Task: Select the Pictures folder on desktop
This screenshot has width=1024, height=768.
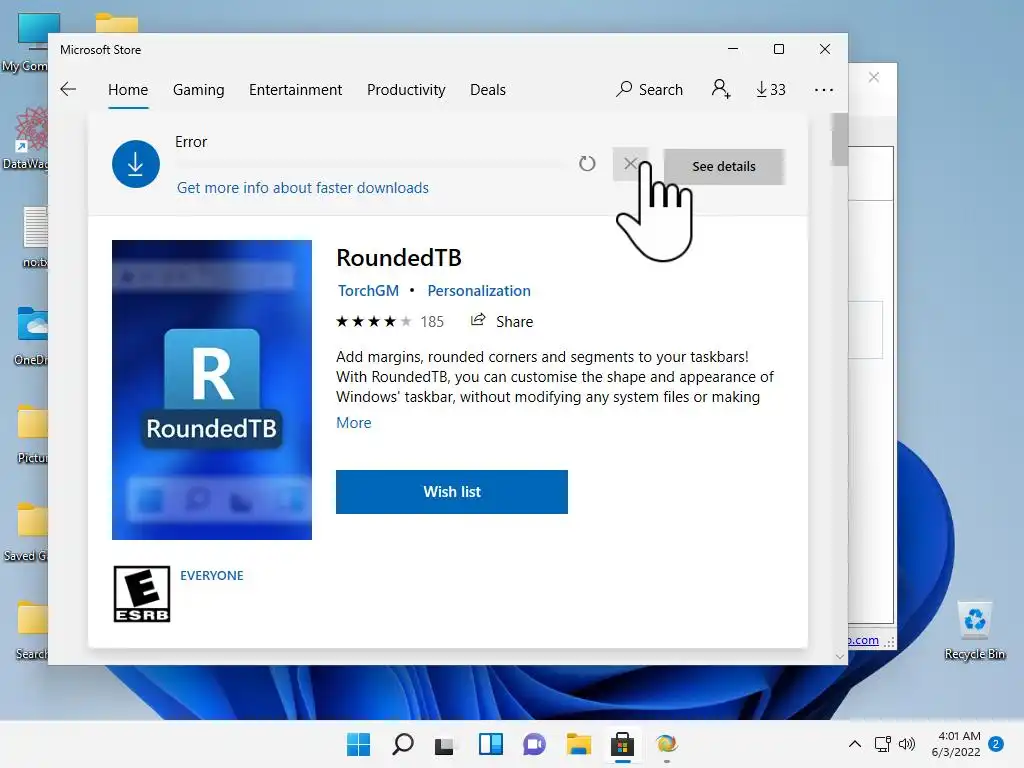Action: [32, 434]
